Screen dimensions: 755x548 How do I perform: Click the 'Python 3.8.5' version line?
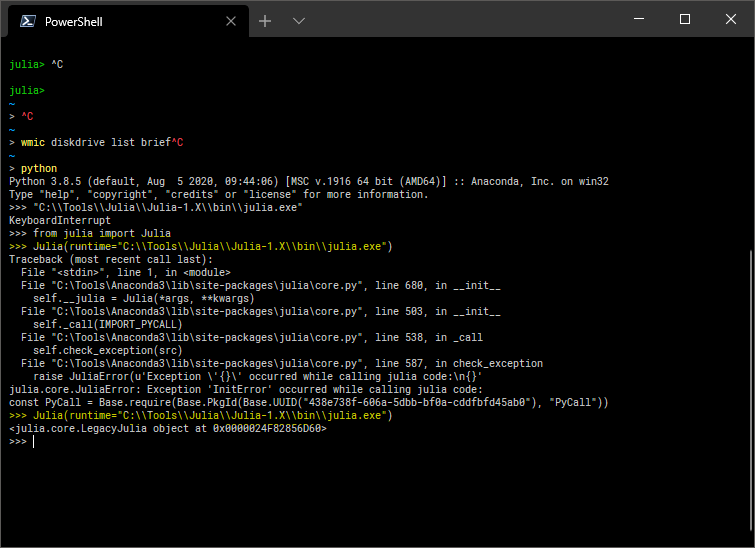309,182
